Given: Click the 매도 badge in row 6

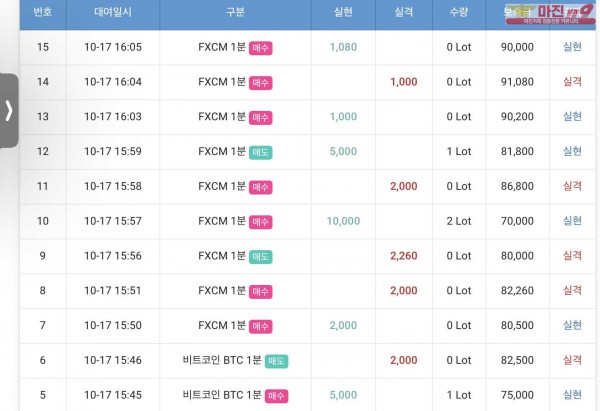Looking at the screenshot, I should [276, 361].
